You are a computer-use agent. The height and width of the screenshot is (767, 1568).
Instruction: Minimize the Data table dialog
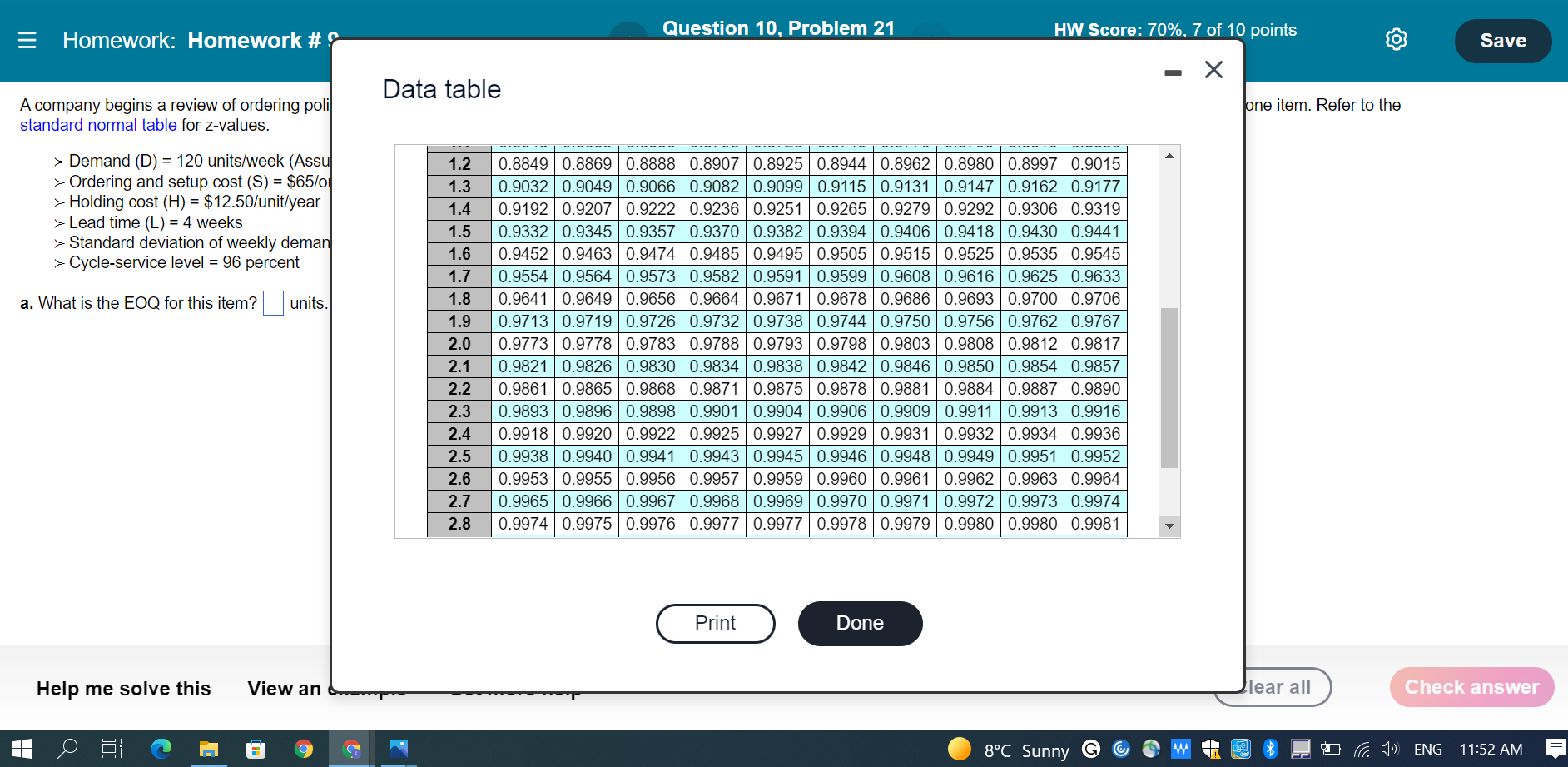tap(1174, 72)
